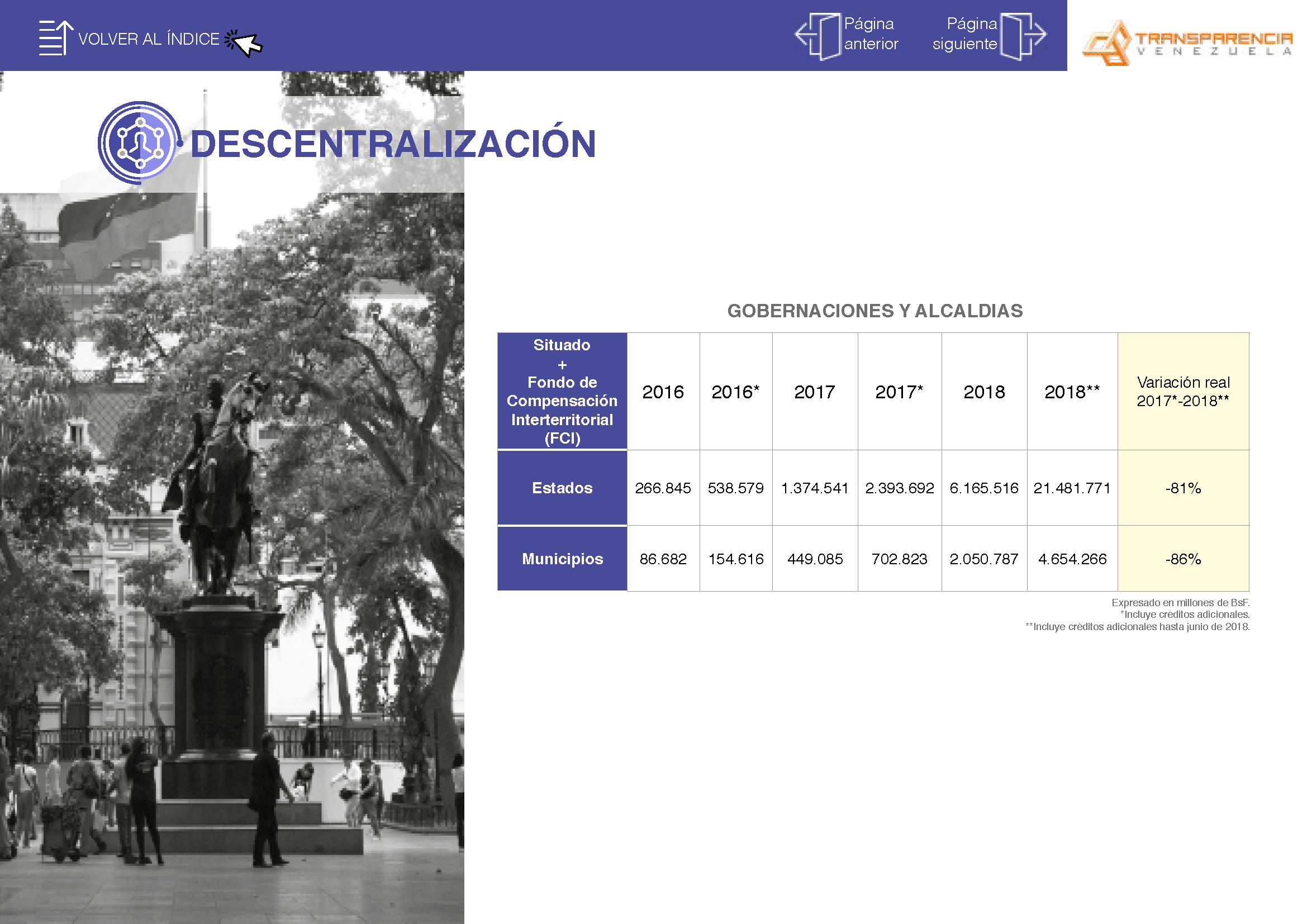This screenshot has height=924, width=1307.
Task: Click the 2016 column header
Action: (663, 392)
